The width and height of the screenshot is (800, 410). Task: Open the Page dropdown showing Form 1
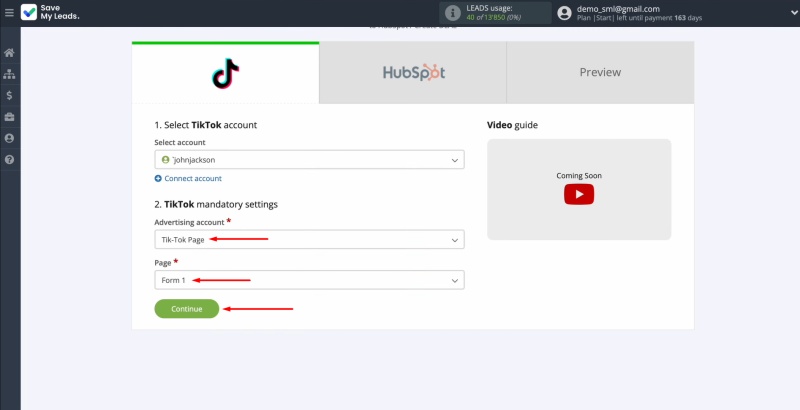point(309,280)
